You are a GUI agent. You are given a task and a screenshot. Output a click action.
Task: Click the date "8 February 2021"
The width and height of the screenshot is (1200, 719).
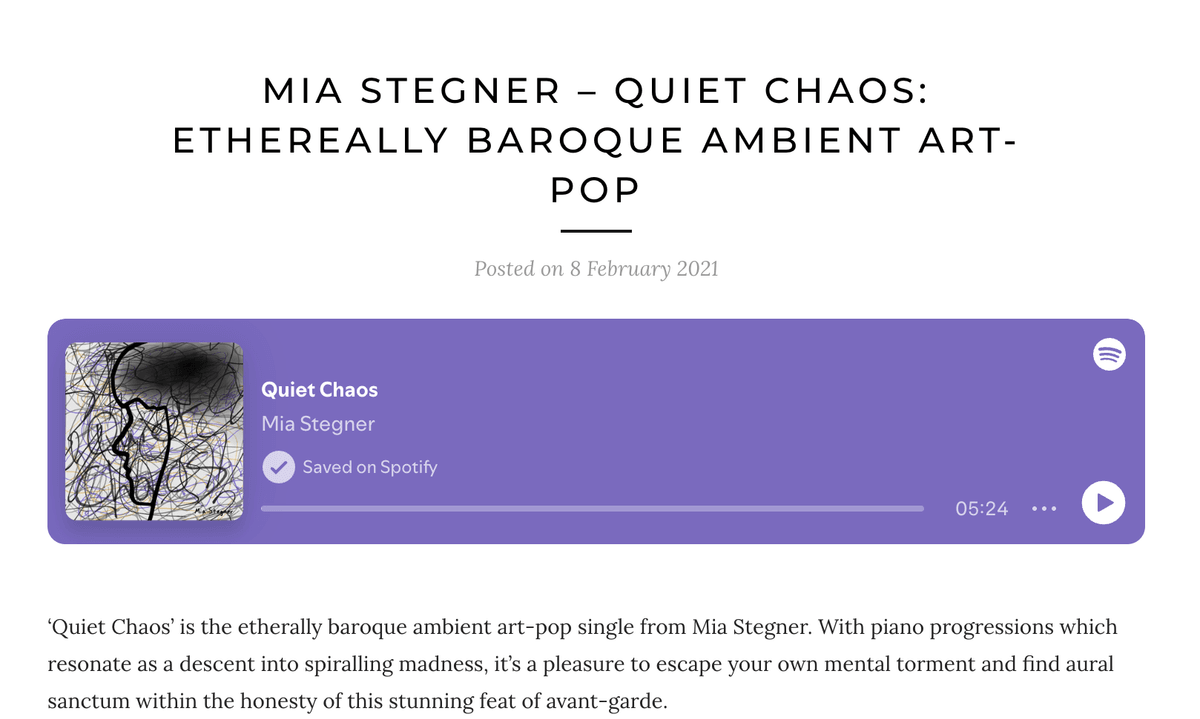(x=643, y=268)
